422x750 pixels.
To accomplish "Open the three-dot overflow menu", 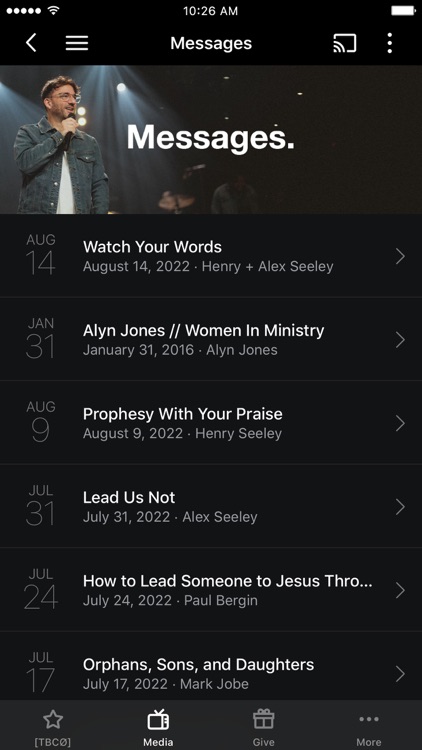I will pos(390,43).
